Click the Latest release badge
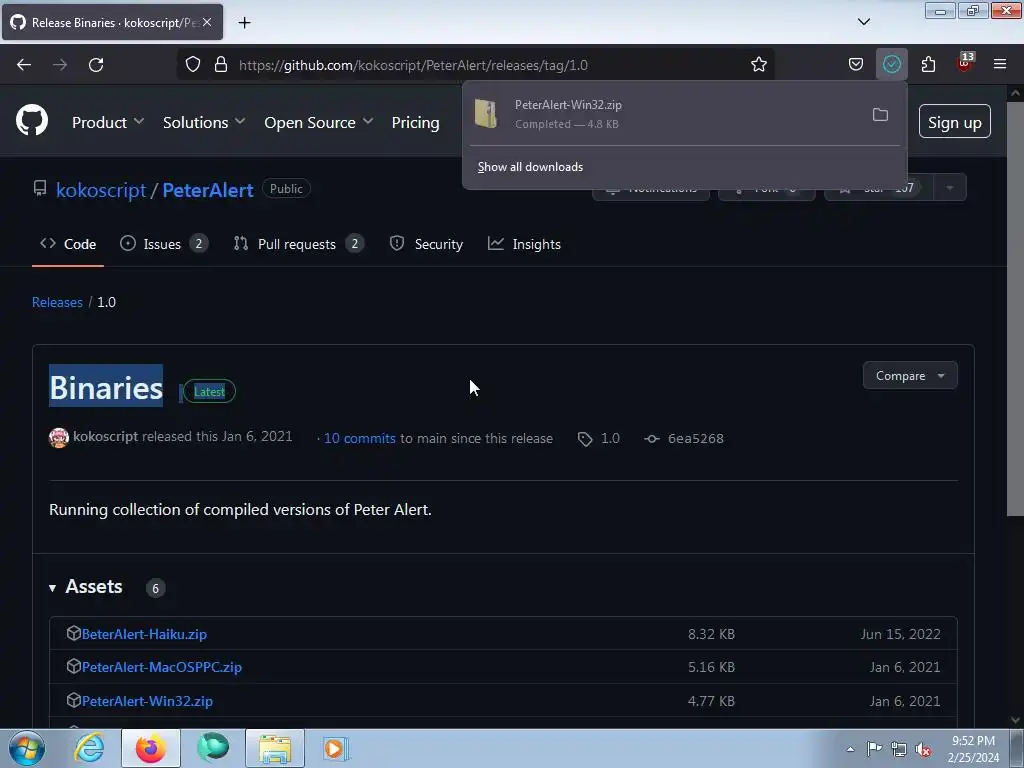This screenshot has width=1024, height=768. (x=209, y=392)
